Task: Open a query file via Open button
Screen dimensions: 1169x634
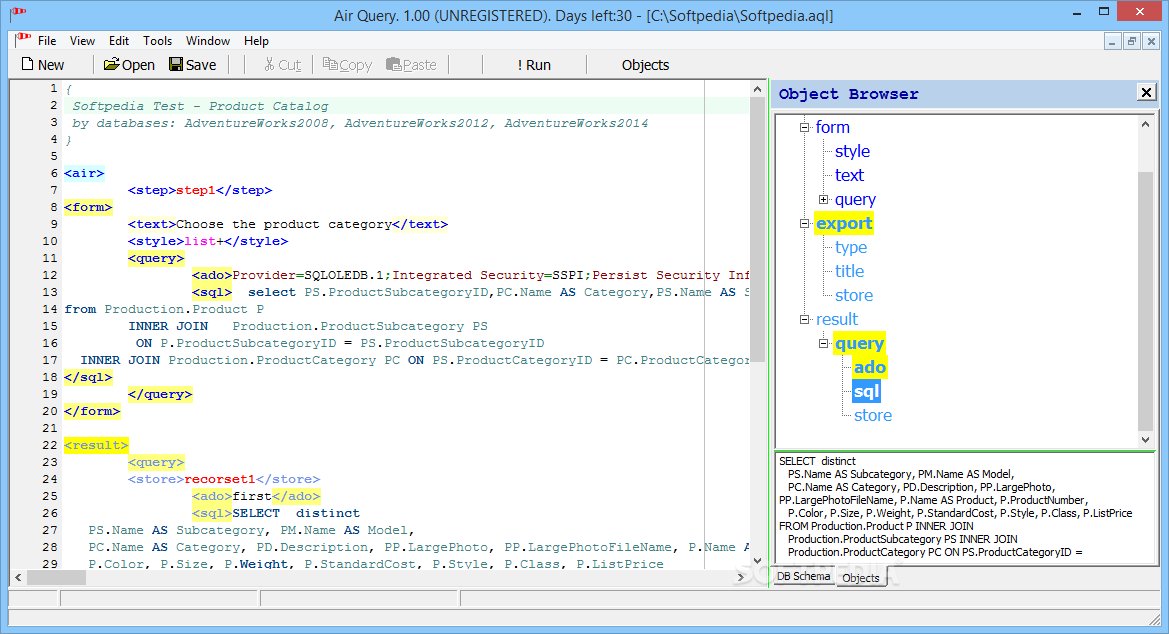Action: coord(129,65)
